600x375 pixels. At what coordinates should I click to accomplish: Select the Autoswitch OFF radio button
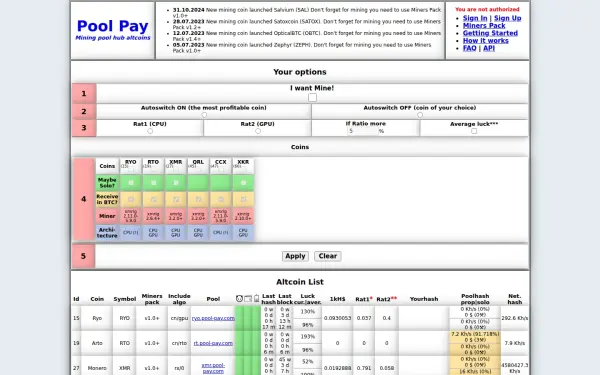(x=420, y=115)
